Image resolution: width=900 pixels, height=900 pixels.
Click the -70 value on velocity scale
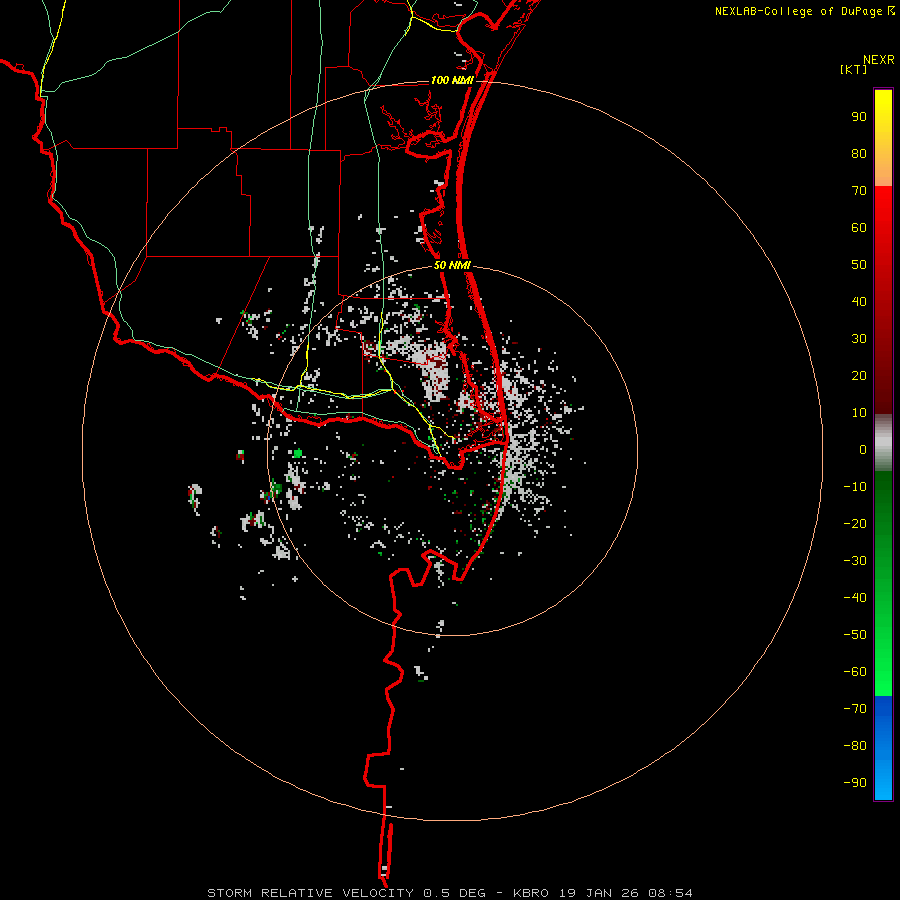pos(855,708)
